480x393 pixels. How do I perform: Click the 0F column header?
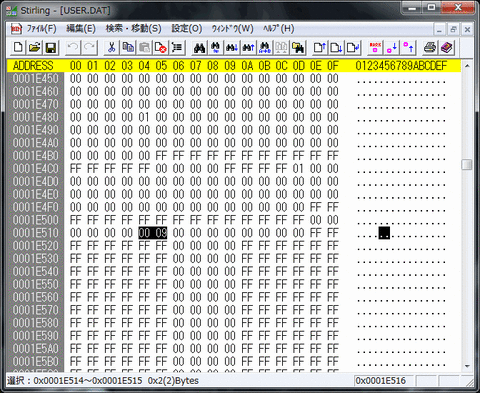click(x=333, y=66)
